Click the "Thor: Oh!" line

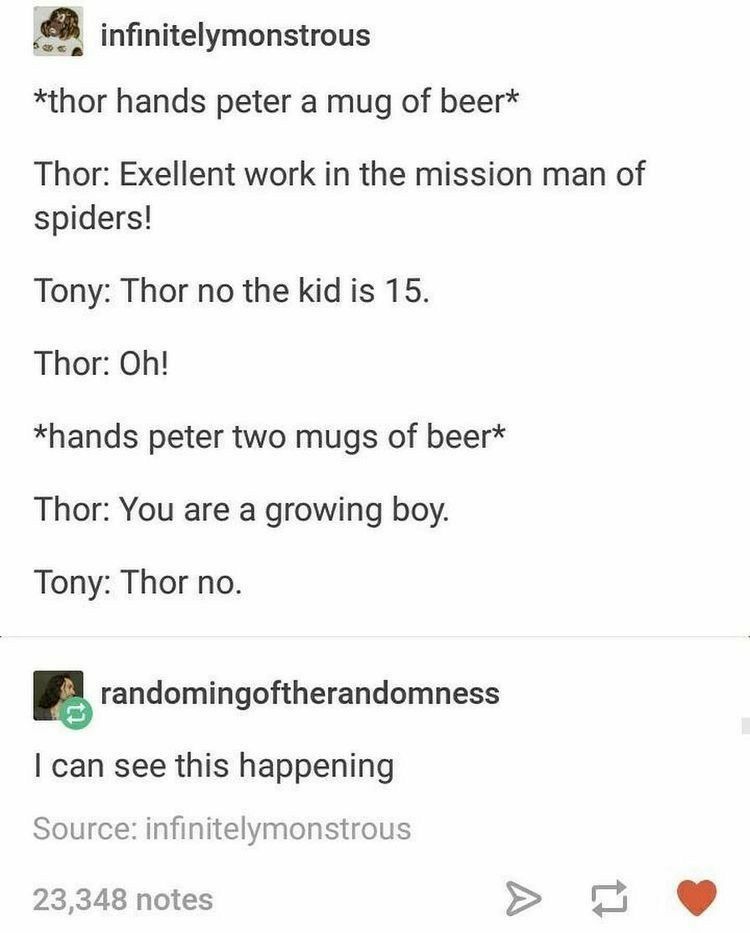point(101,363)
